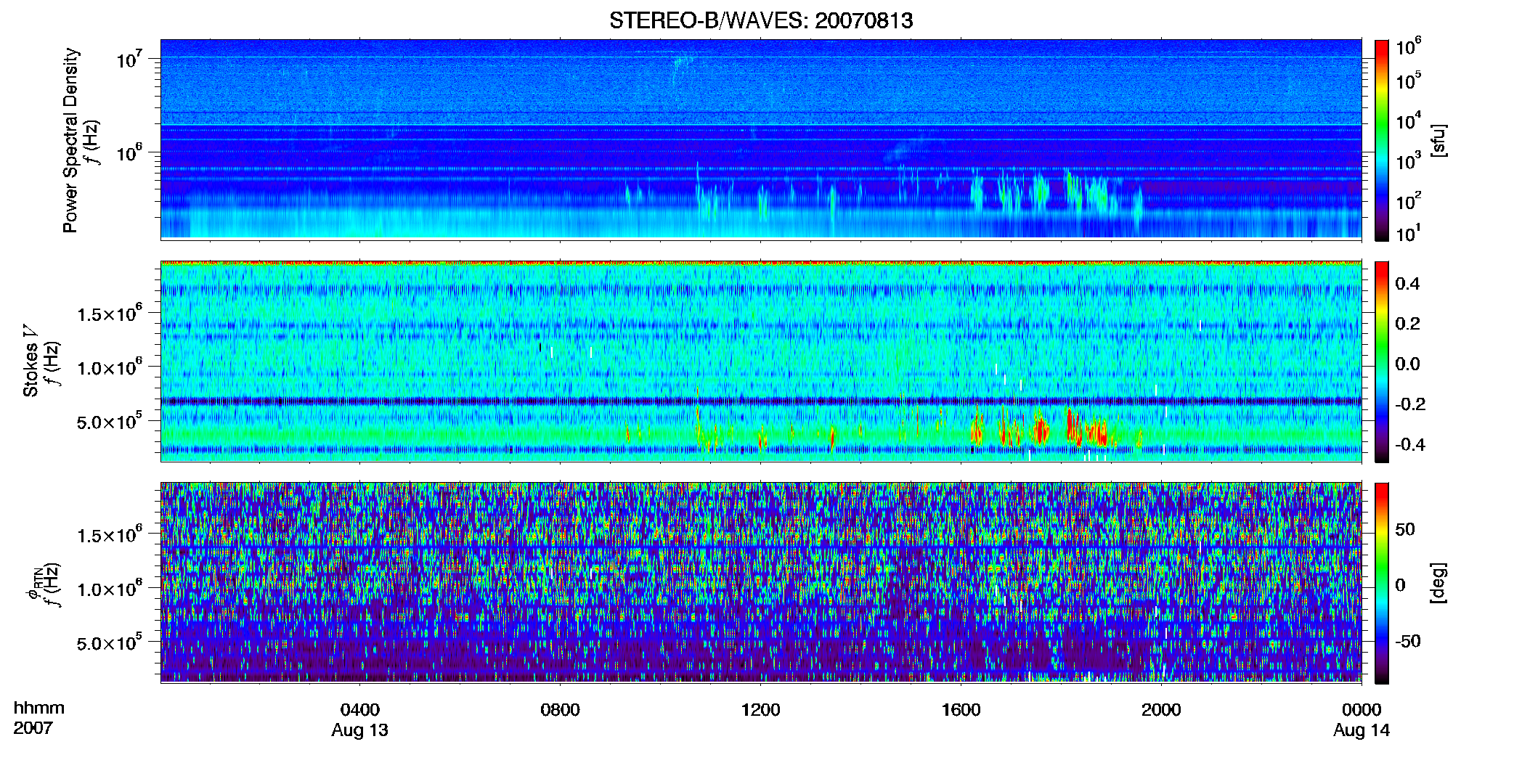Click the 10^3 label on sfu colorbar
The width and height of the screenshot is (1522, 784).
1409,160
